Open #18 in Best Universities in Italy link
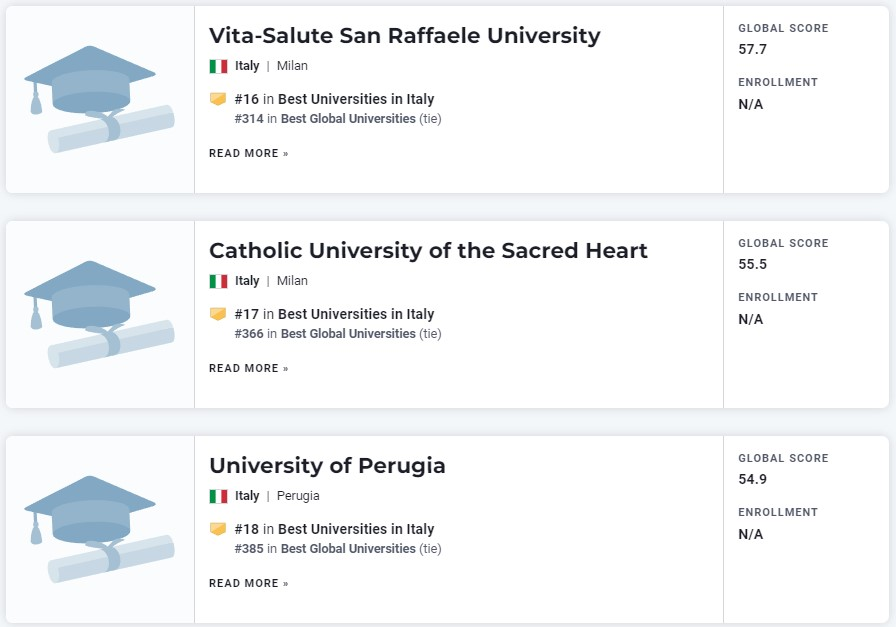Viewport: 896px width, 627px height. point(334,529)
